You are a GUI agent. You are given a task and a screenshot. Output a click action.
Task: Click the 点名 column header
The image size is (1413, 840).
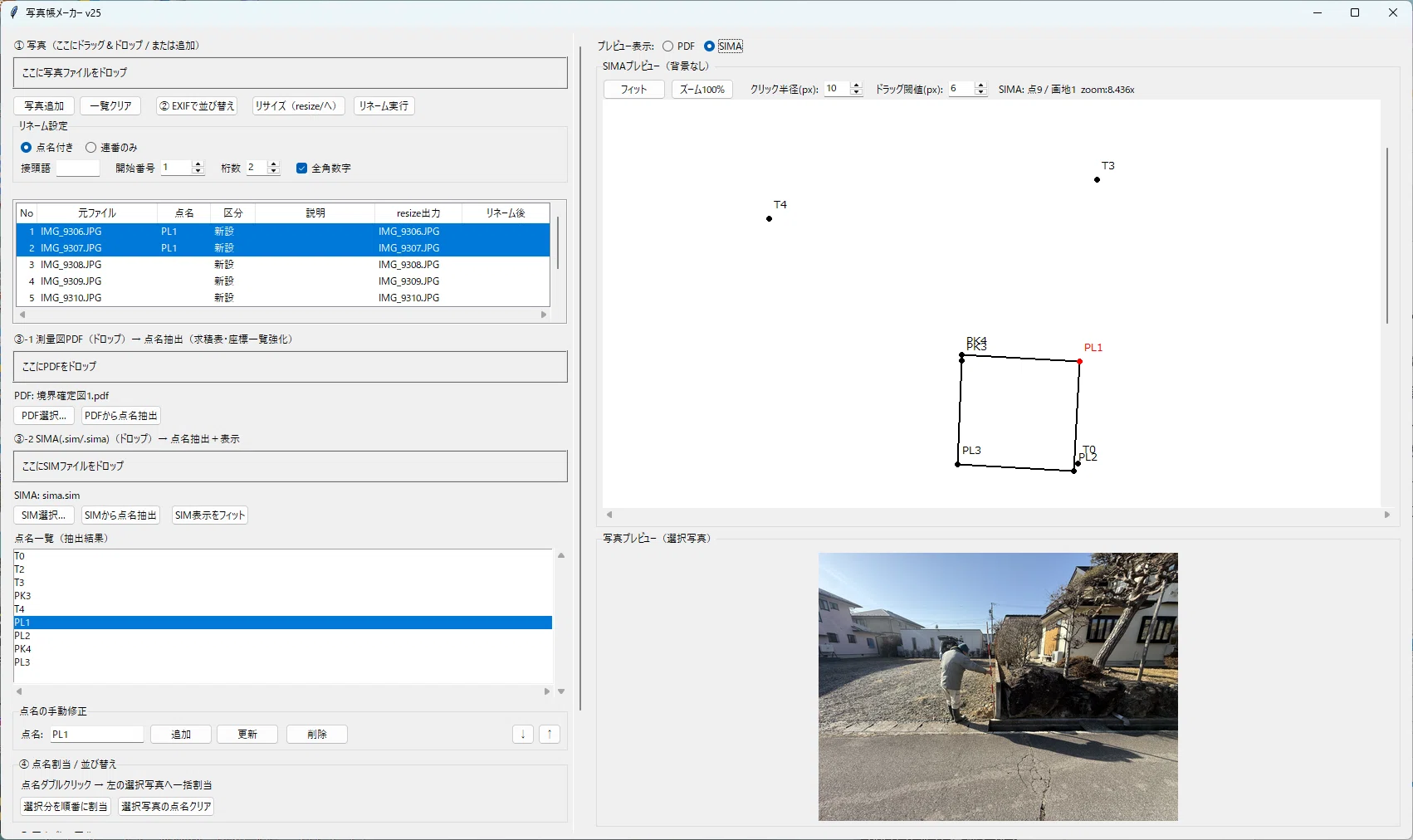[184, 213]
